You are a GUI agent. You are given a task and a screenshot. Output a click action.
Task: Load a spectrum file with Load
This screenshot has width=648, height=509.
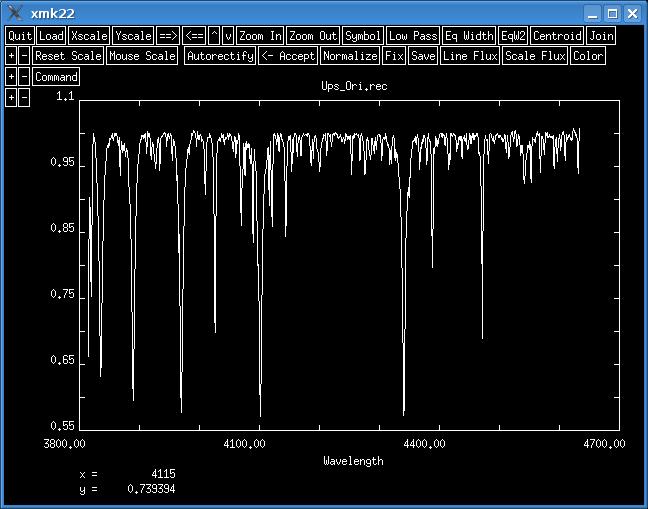[51, 36]
